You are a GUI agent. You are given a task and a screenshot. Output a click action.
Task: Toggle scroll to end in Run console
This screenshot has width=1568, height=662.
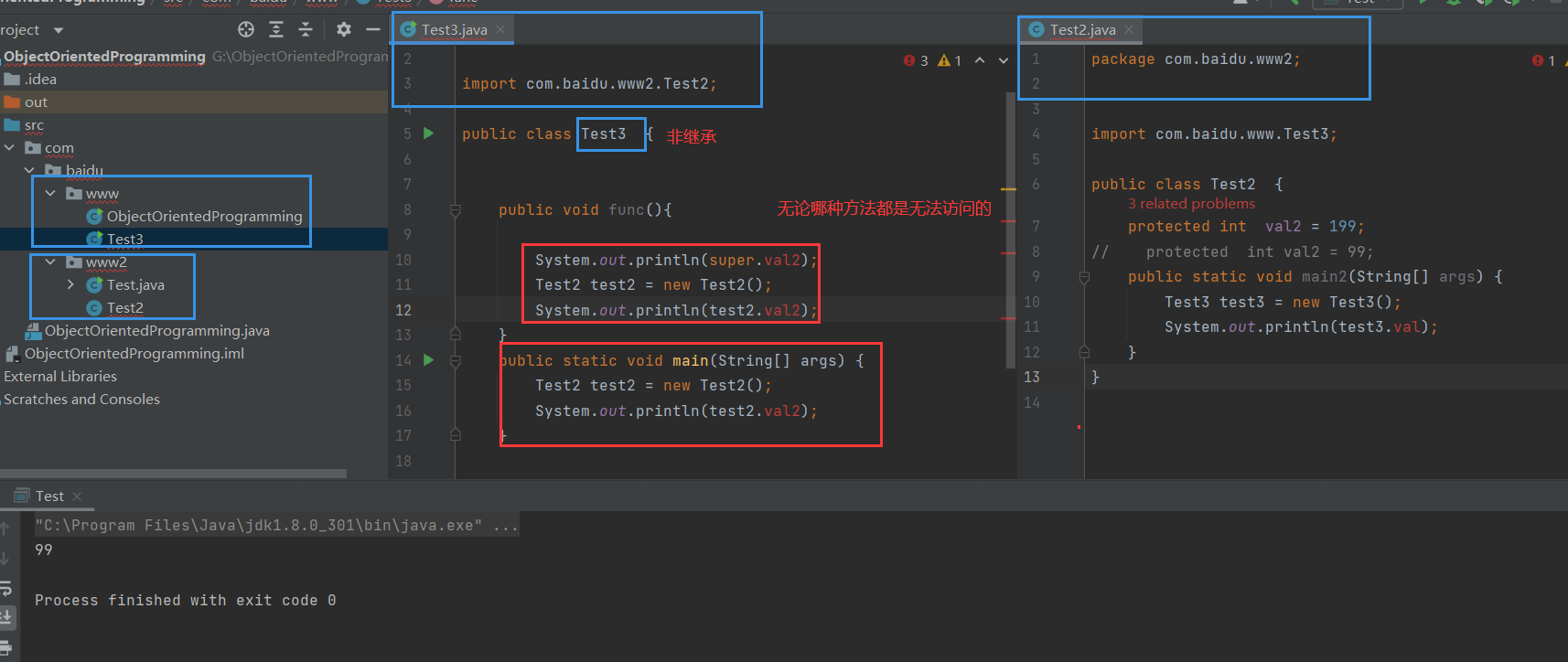click(5, 617)
